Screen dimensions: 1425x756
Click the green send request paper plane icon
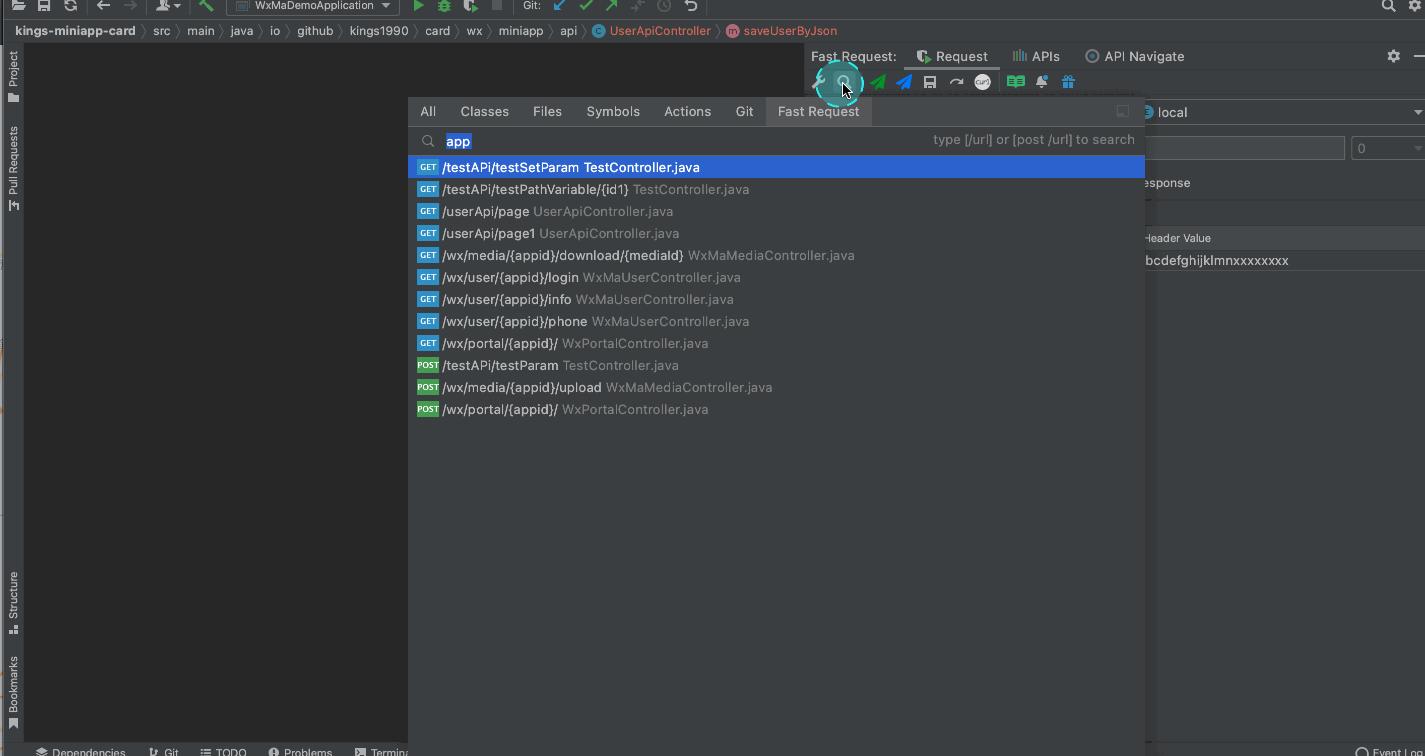click(x=878, y=82)
